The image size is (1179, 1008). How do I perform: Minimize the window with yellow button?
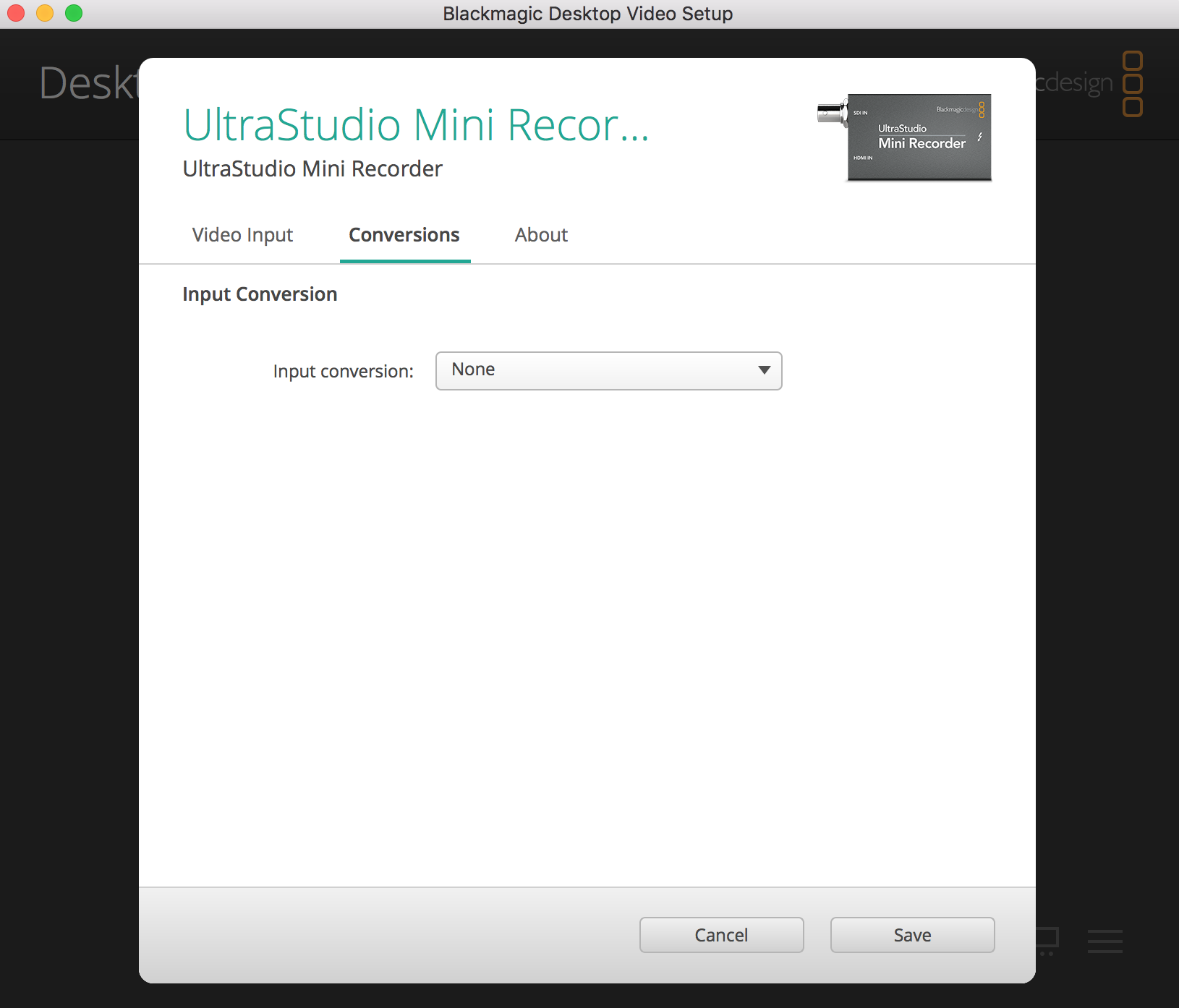[45, 13]
